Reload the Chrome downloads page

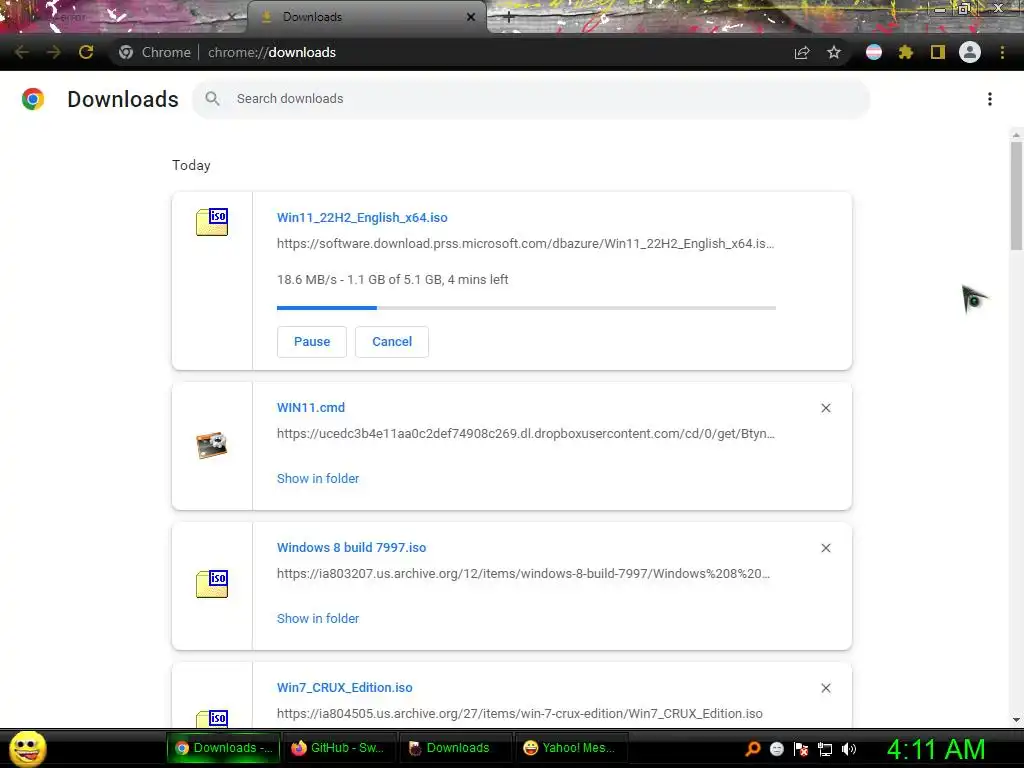pos(86,52)
